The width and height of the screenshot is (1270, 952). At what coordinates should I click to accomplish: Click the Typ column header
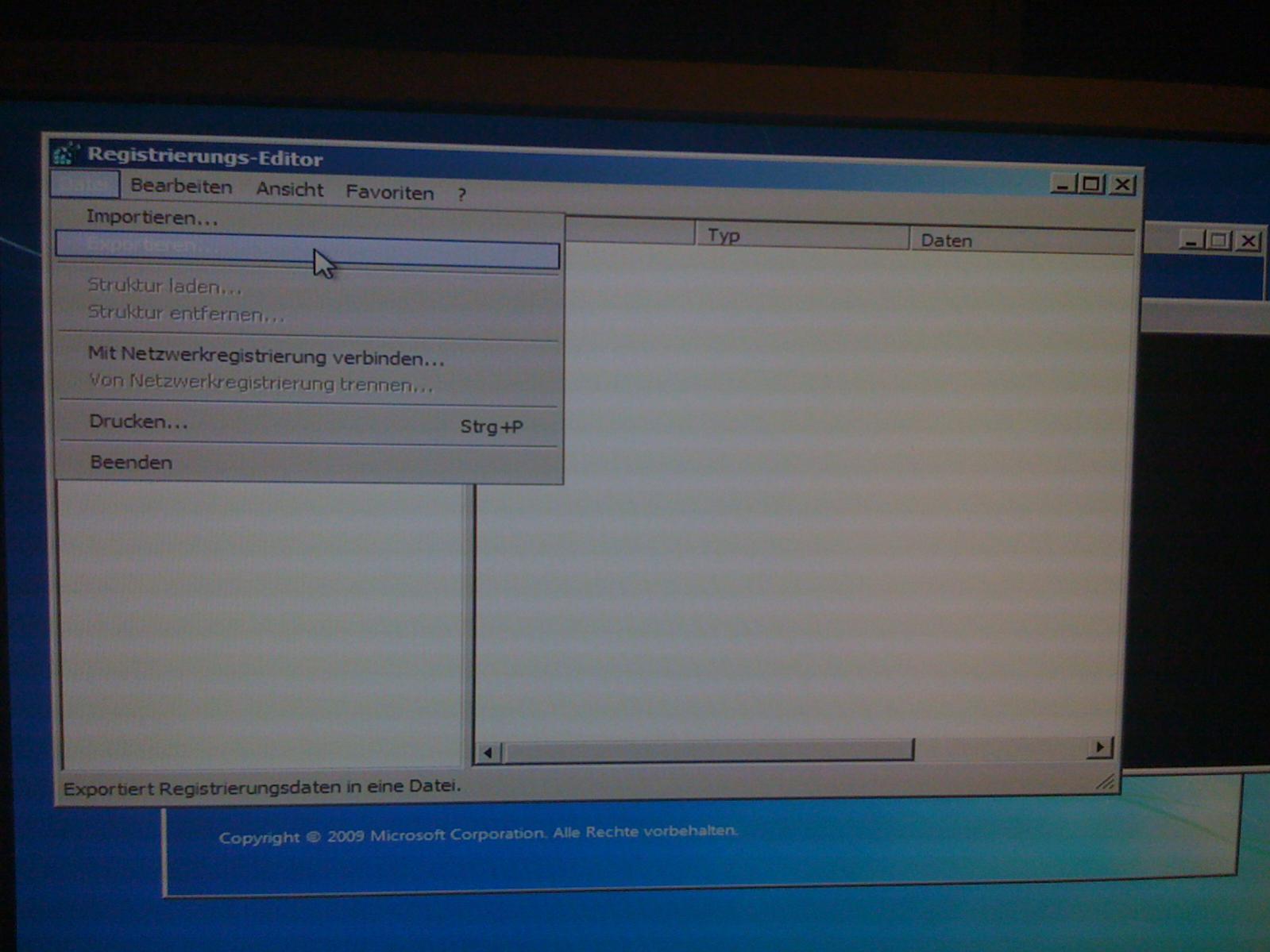802,237
